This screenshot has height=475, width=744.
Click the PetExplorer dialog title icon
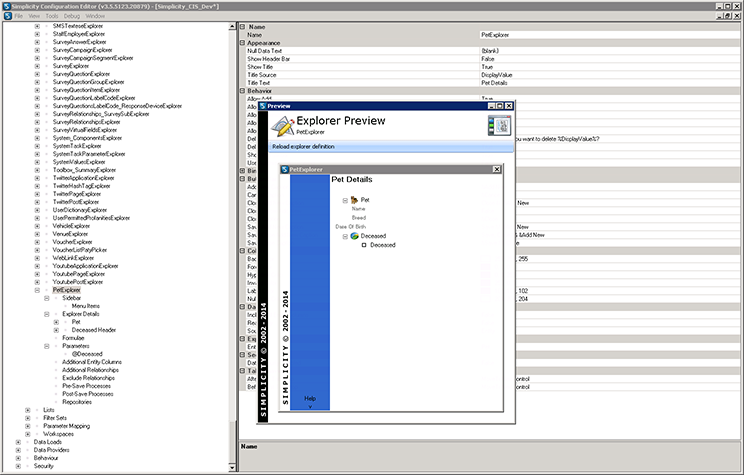pyautogui.click(x=285, y=169)
